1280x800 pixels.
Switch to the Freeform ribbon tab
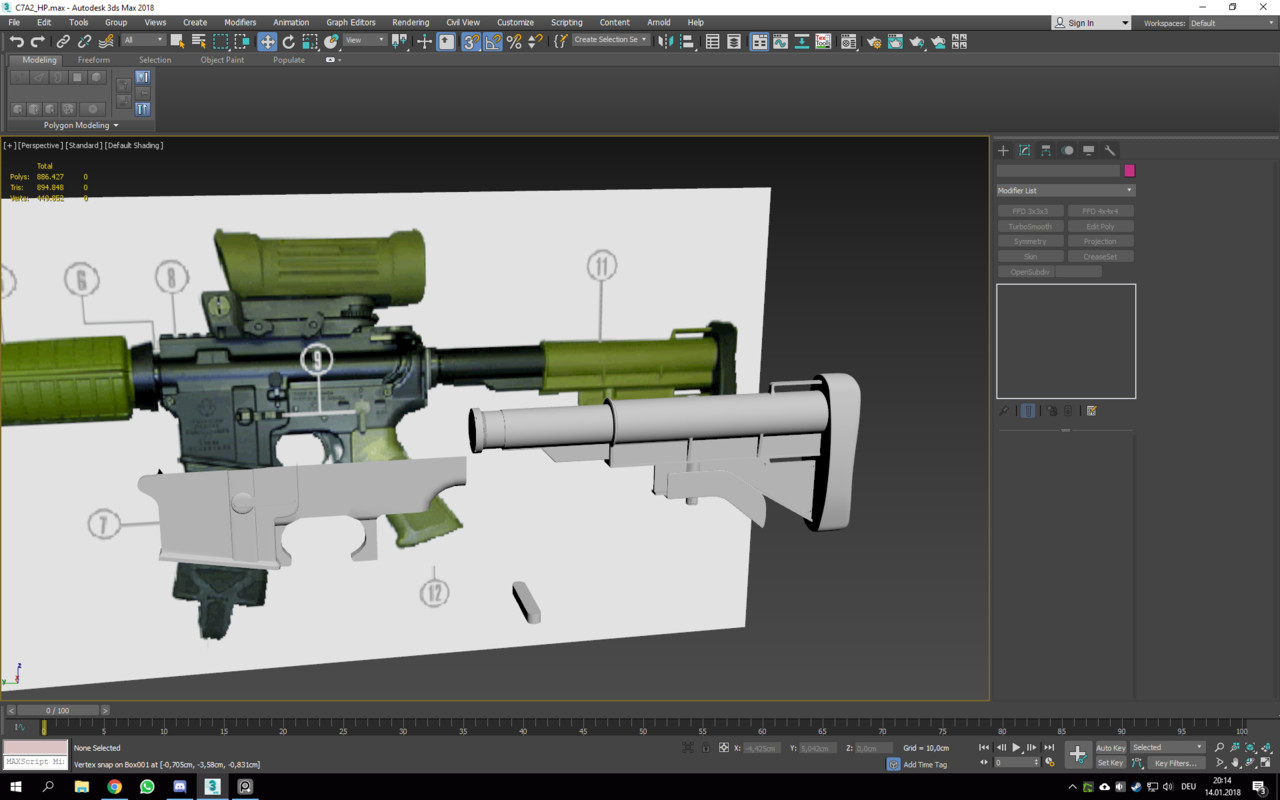(93, 59)
